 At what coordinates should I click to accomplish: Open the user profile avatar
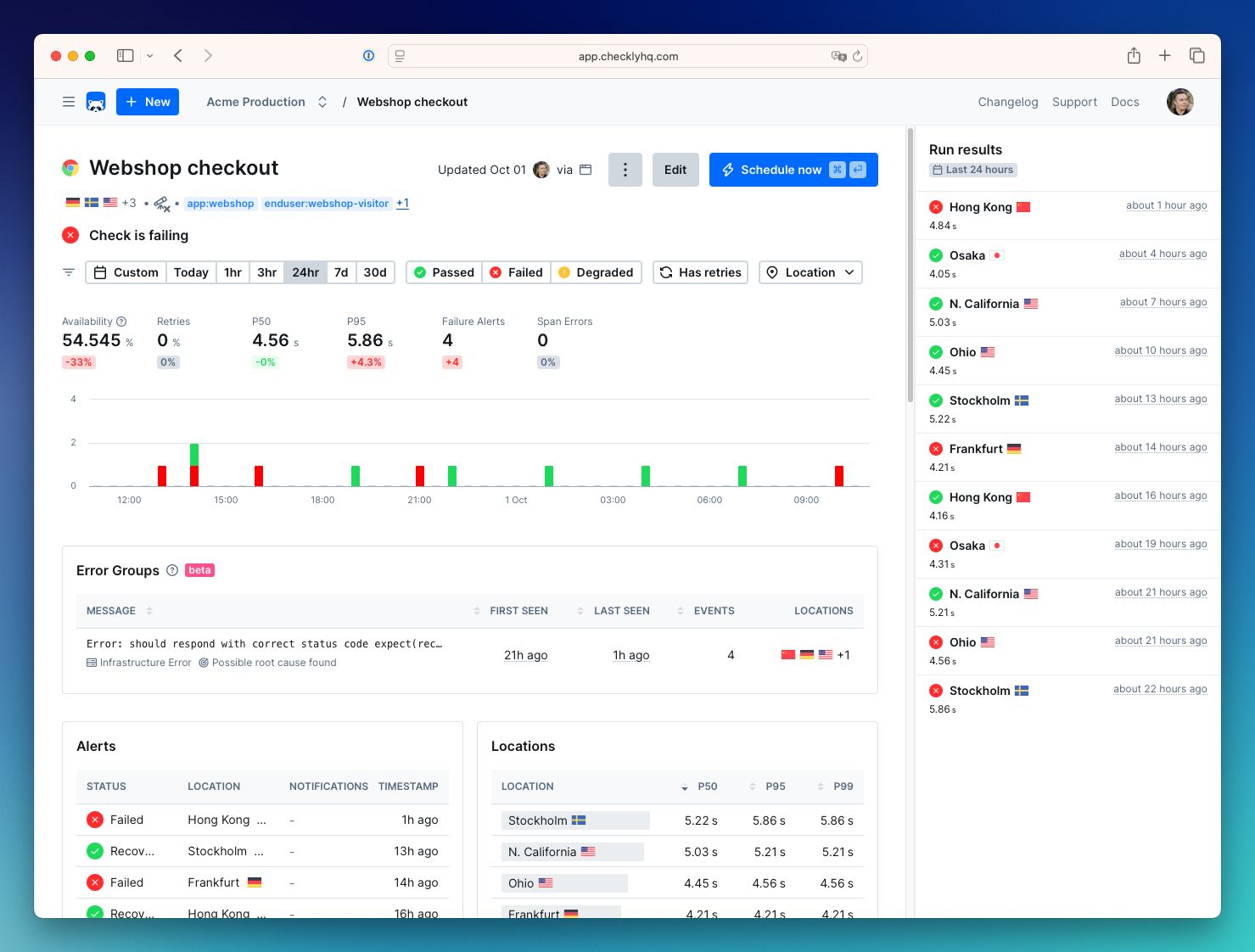tap(1179, 102)
